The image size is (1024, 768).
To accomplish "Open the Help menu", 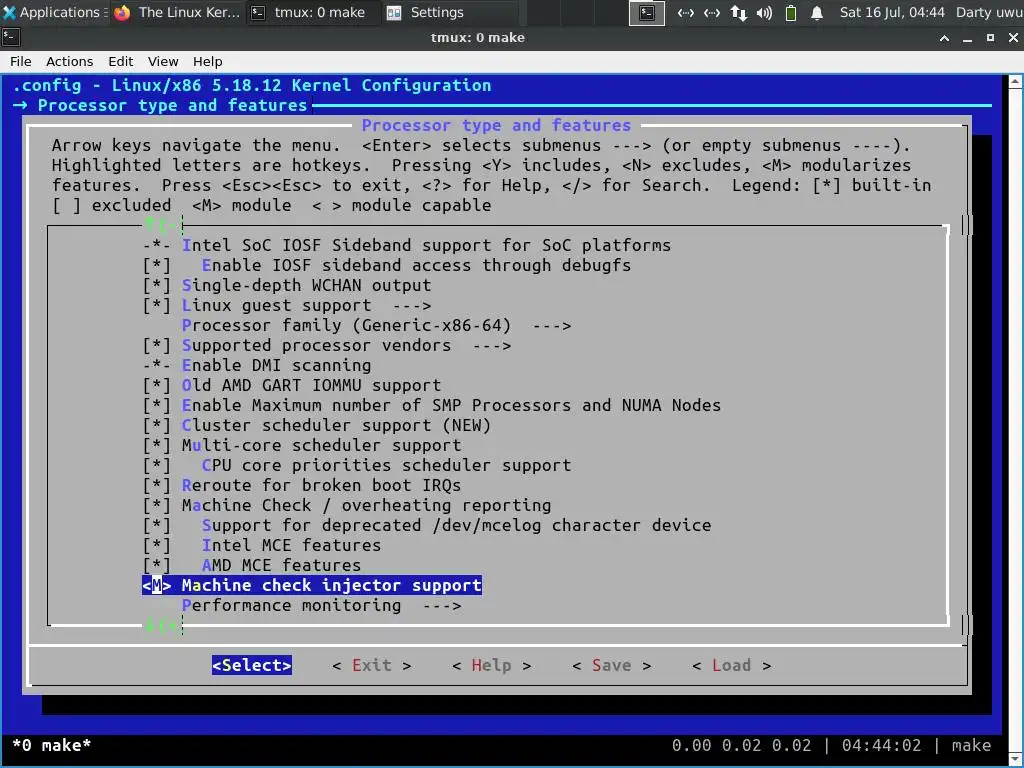I will pos(208,61).
